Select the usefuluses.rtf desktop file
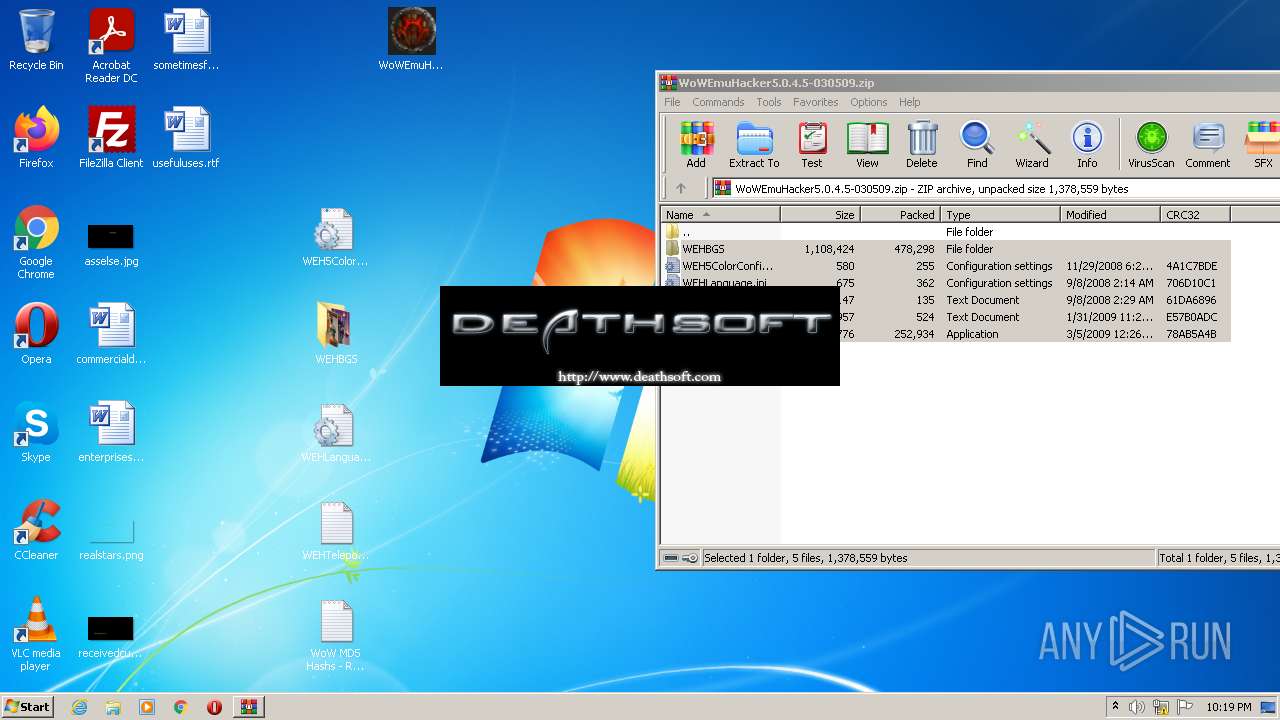This screenshot has width=1280, height=720. point(186,138)
